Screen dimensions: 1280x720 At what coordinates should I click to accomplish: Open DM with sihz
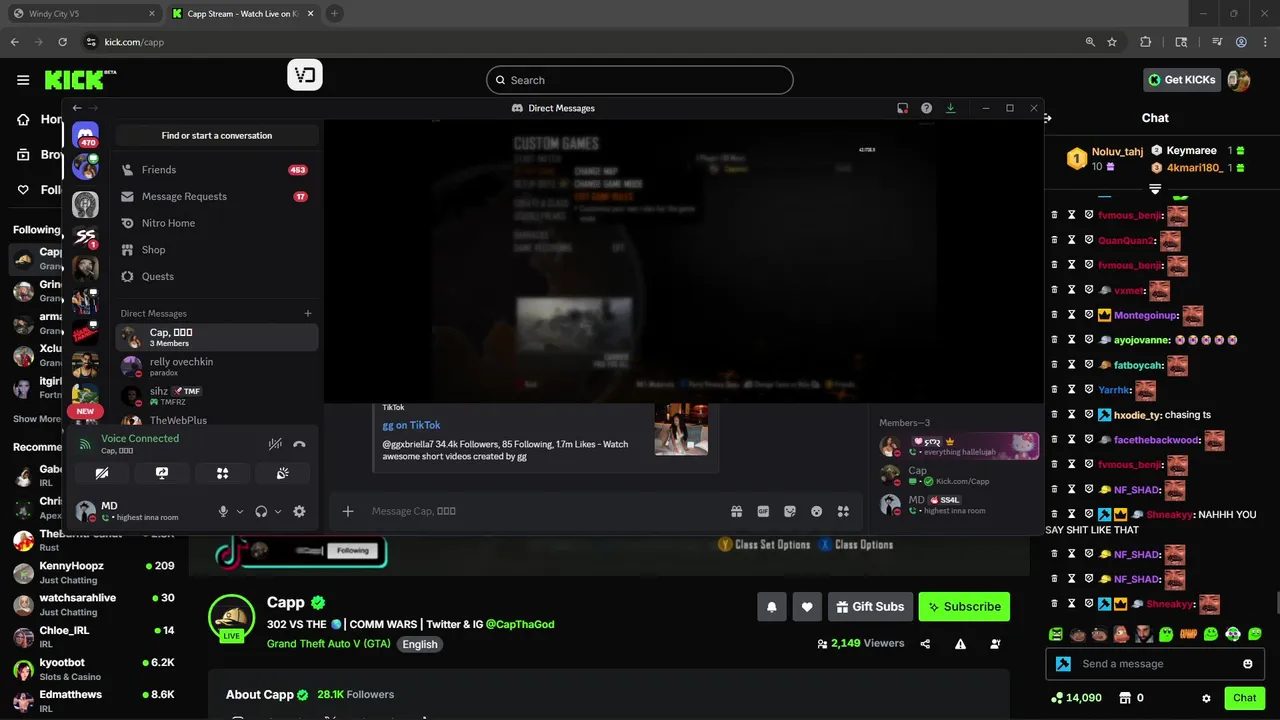click(x=216, y=395)
